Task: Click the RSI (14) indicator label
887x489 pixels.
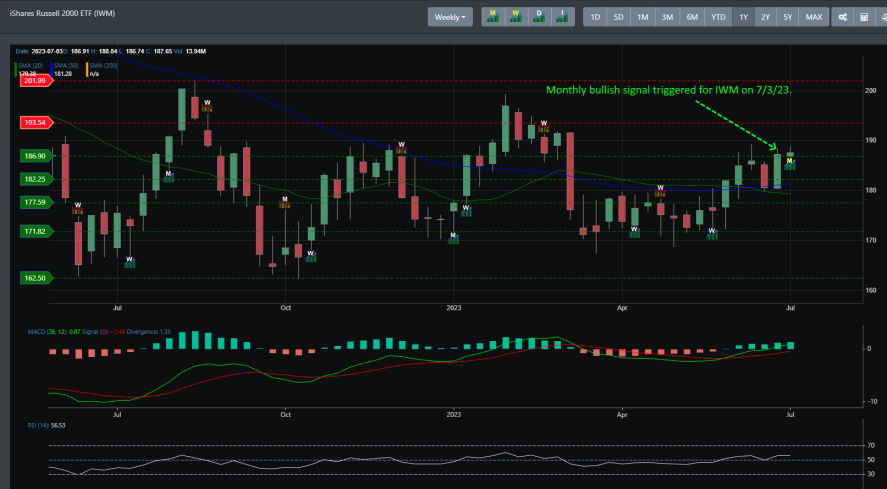Action: click(46, 425)
